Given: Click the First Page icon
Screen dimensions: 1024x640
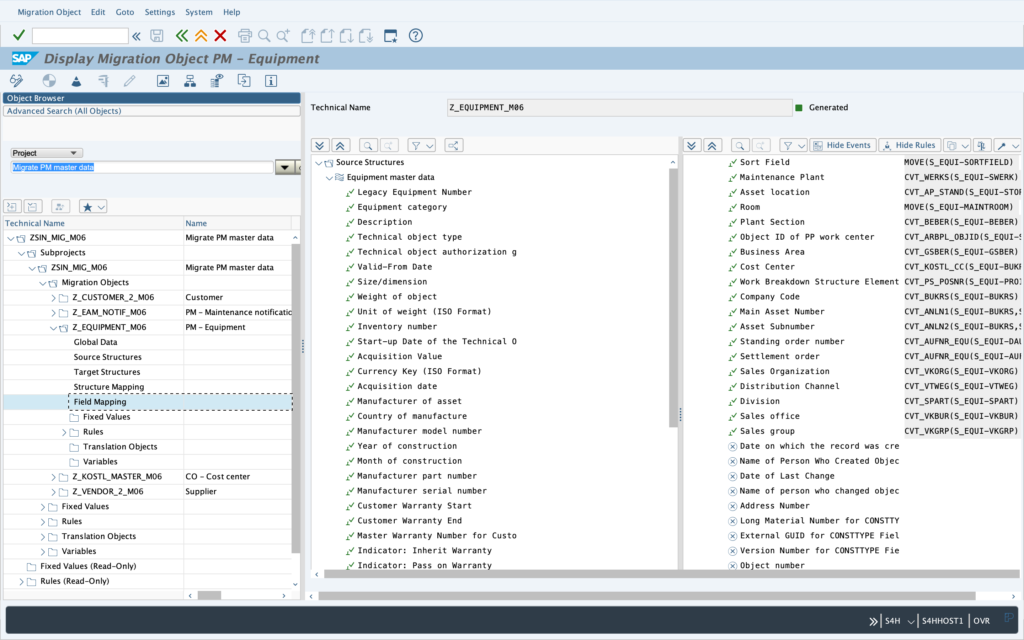Looking at the screenshot, I should [308, 36].
